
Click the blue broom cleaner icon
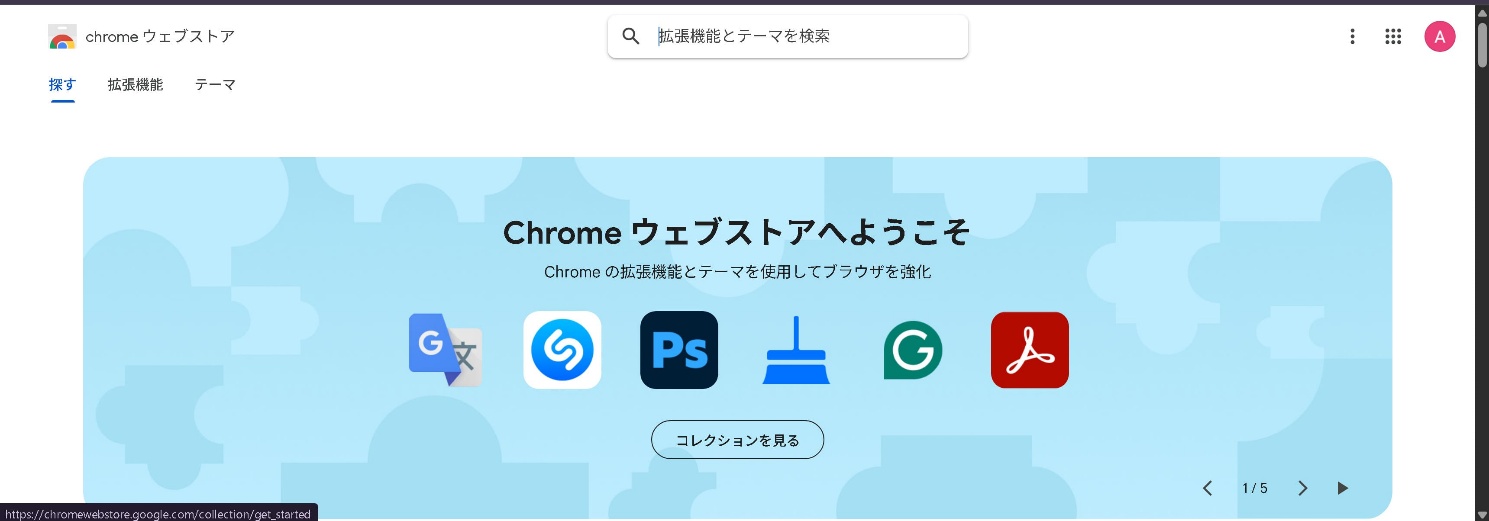click(796, 350)
